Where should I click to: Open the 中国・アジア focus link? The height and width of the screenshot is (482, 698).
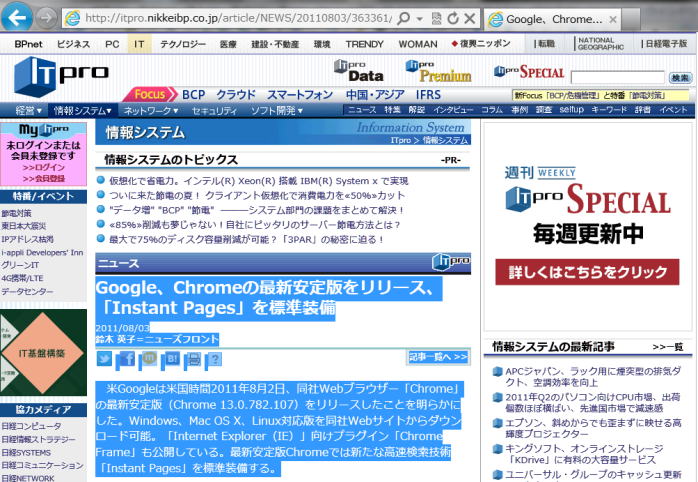pyautogui.click(x=375, y=95)
